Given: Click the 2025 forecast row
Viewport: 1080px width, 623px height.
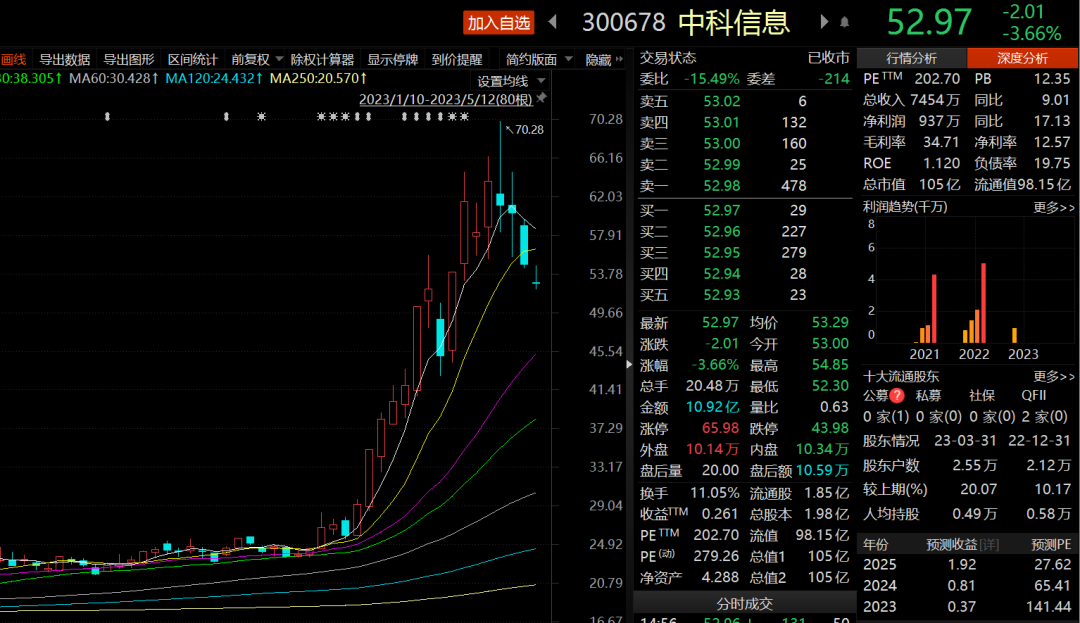Looking at the screenshot, I should point(967,564).
